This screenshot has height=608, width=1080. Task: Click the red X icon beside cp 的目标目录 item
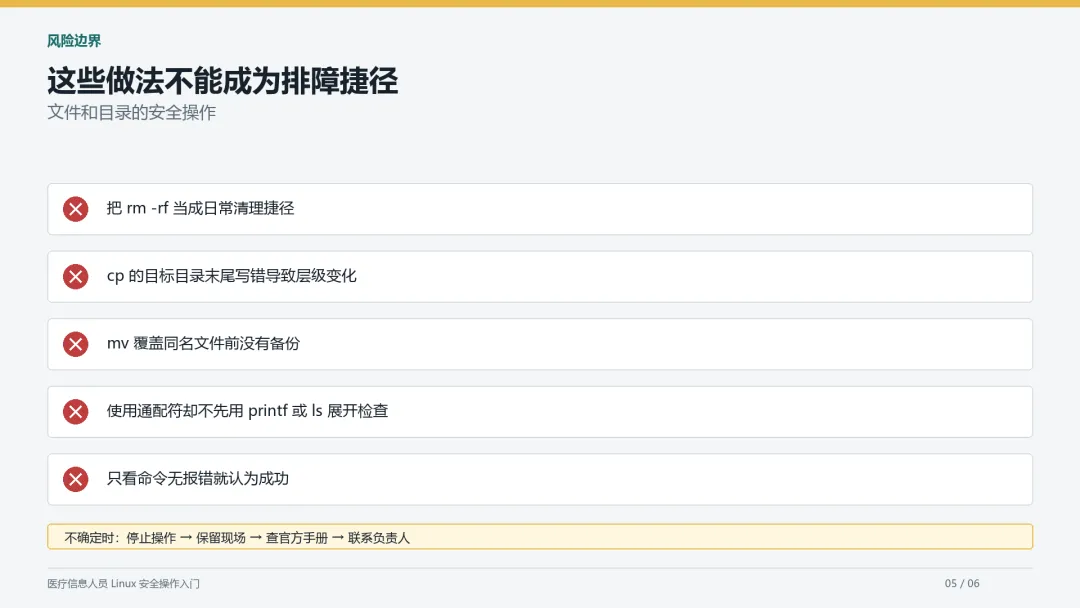76,276
